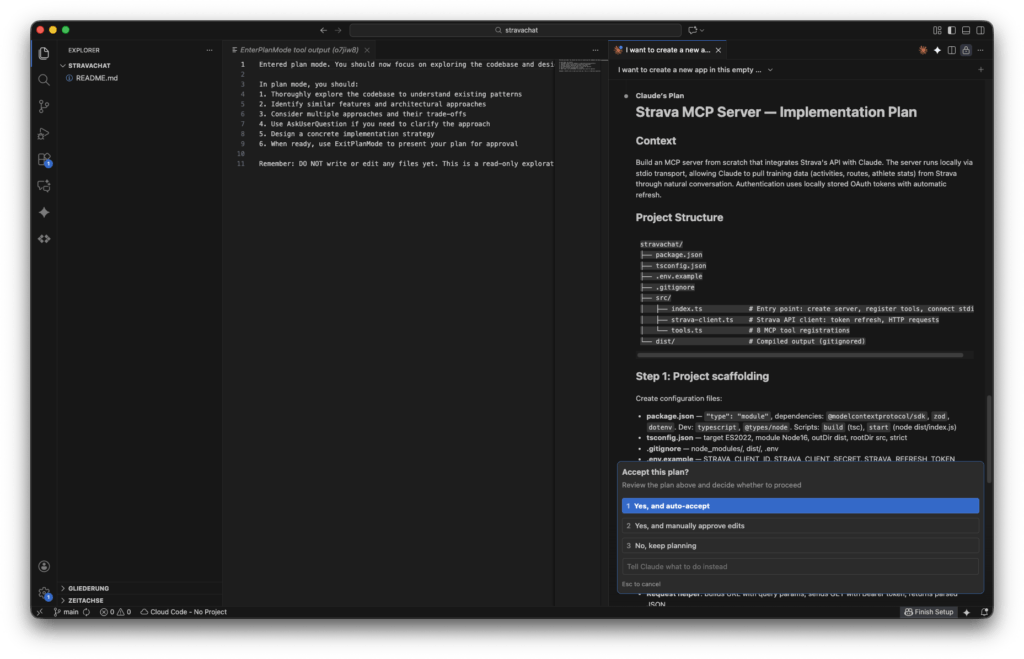This screenshot has width=1024, height=659.
Task: Click the horizontal scrollbar under Project Structure
Action: pyautogui.click(x=800, y=355)
